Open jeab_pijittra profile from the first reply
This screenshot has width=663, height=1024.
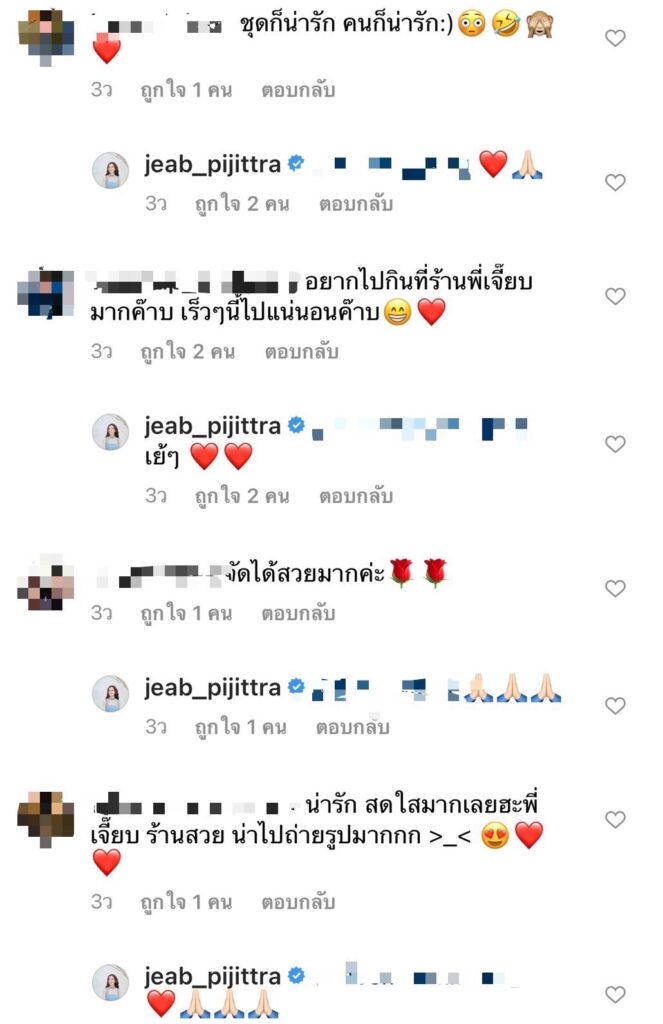click(x=212, y=165)
